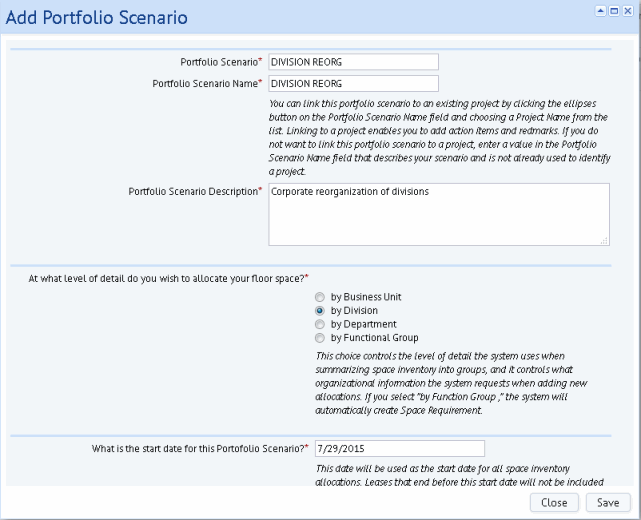Choose the by Department option
Image resolution: width=641 pixels, height=520 pixels.
320,325
